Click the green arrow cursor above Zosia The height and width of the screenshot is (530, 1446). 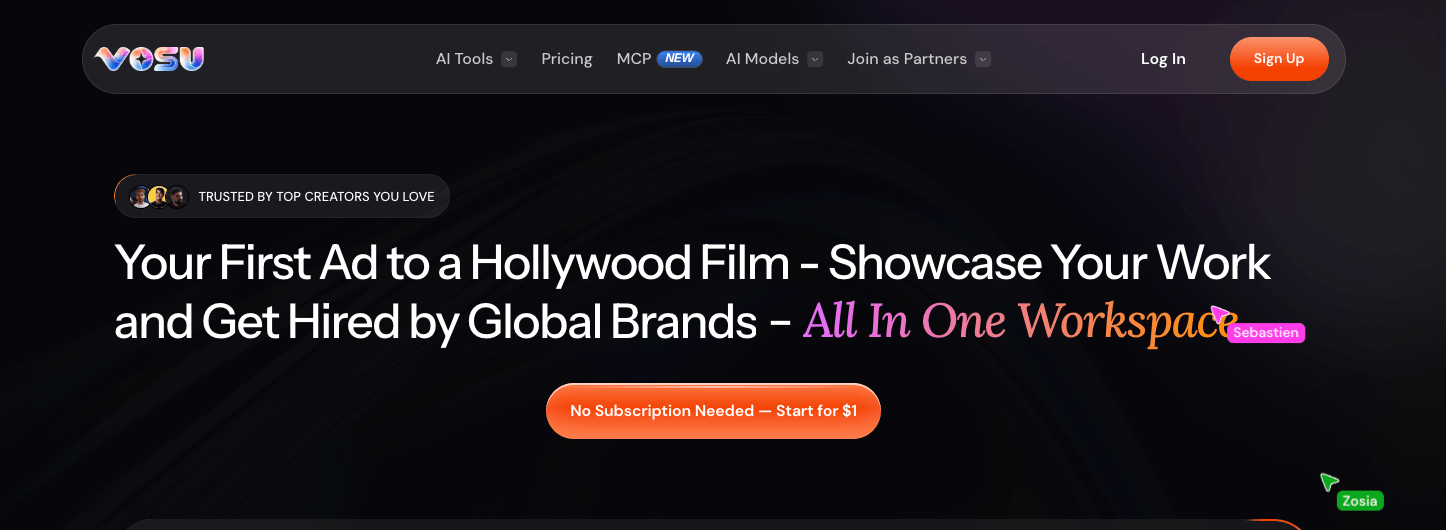(1328, 482)
